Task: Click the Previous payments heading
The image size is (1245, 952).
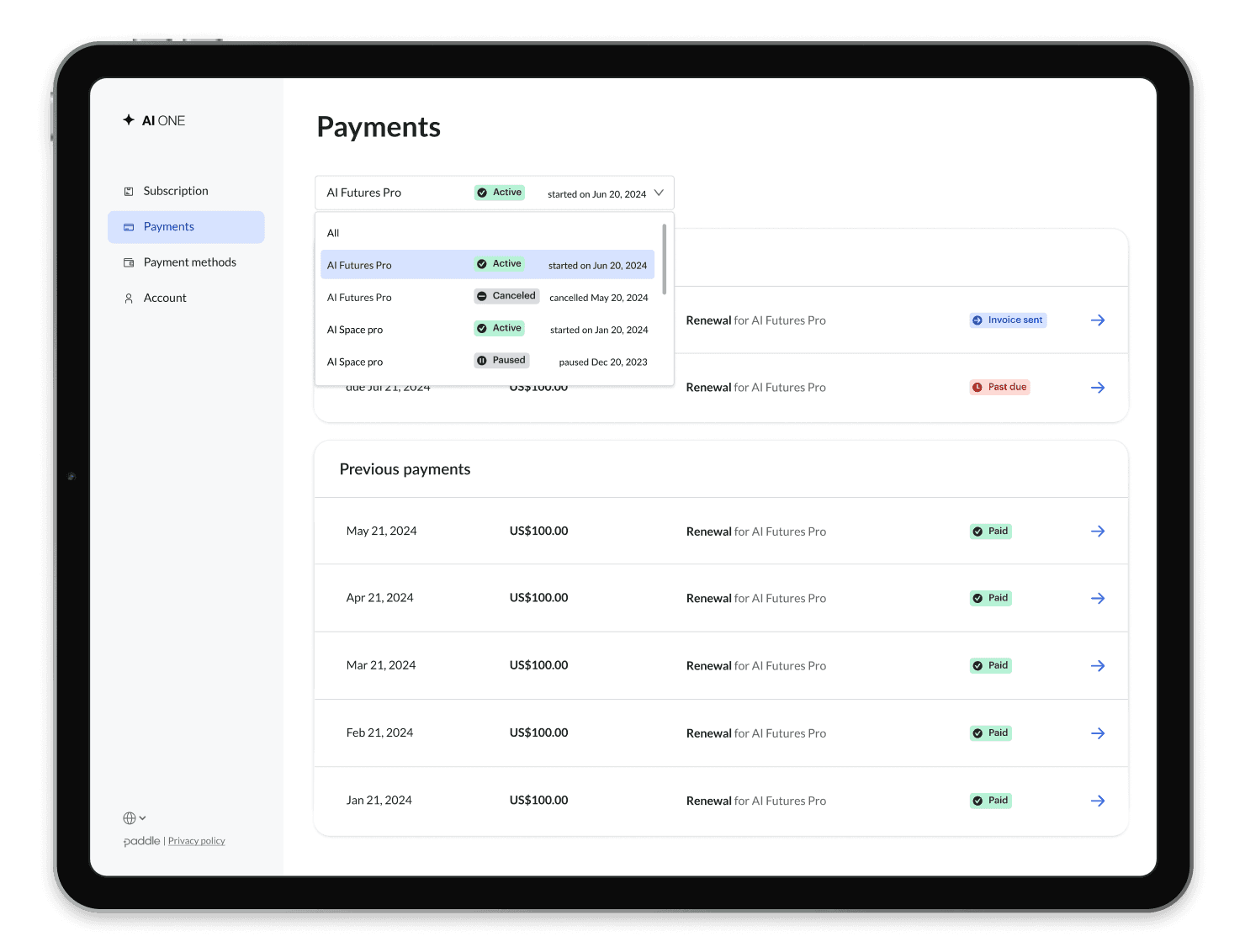Action: point(405,469)
